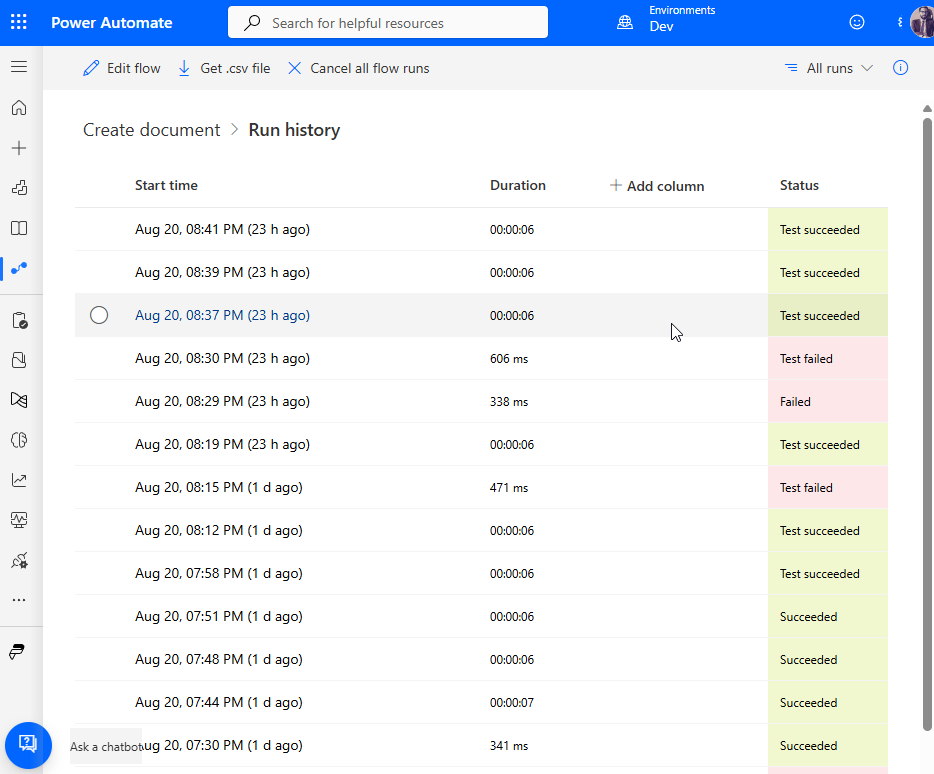This screenshot has height=774, width=934.
Task: Open Process mining chart icon in sidebar
Action: 19,480
